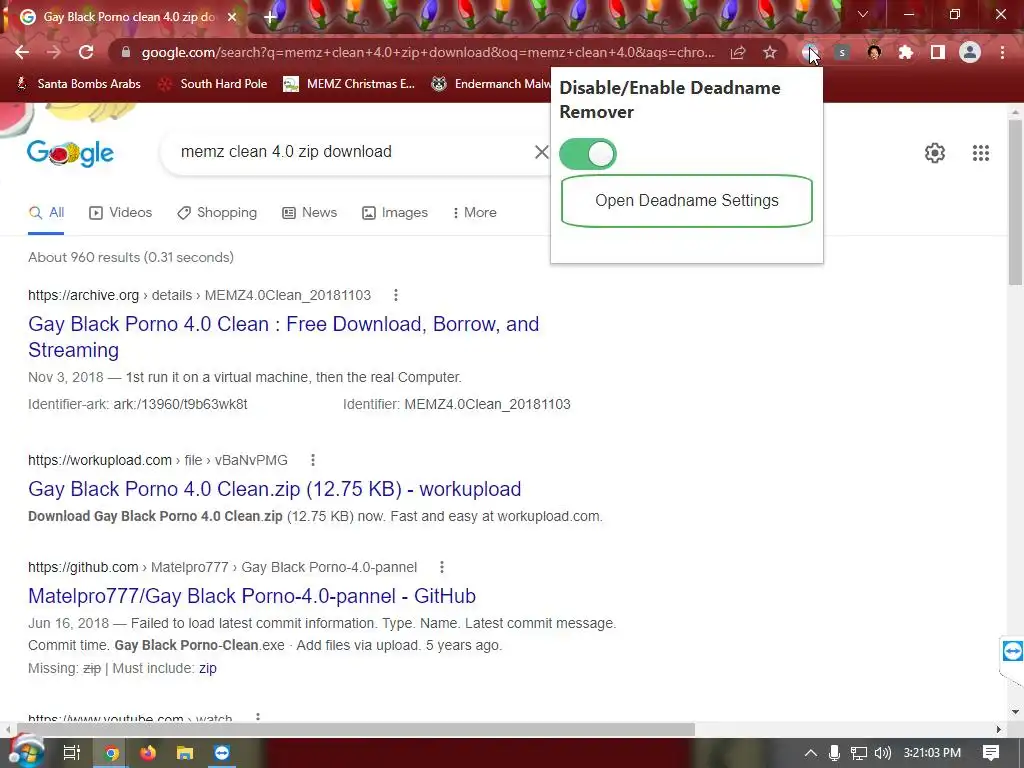Viewport: 1024px width, 768px height.
Task: Open a new tab with plus button
Action: coord(270,17)
